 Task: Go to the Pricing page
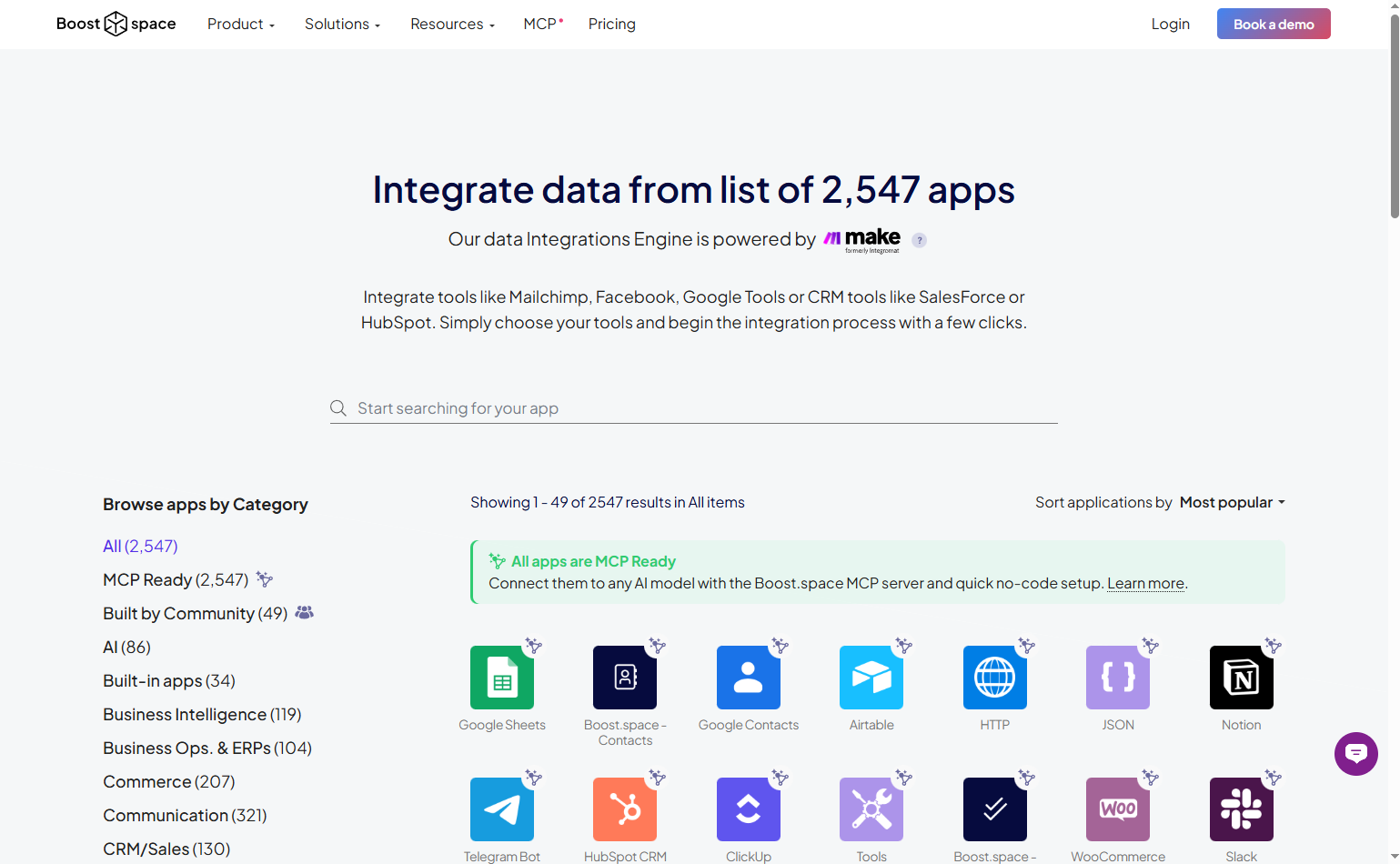[611, 25]
